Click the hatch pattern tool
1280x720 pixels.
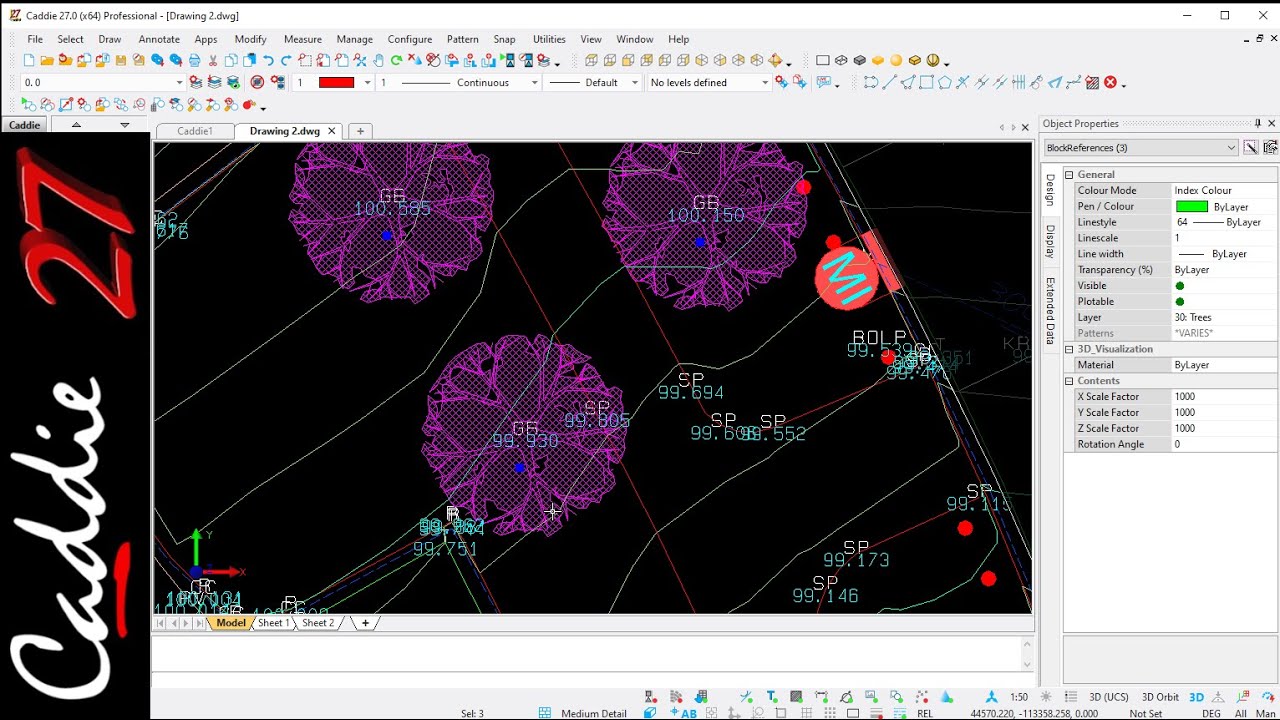(x=1092, y=83)
